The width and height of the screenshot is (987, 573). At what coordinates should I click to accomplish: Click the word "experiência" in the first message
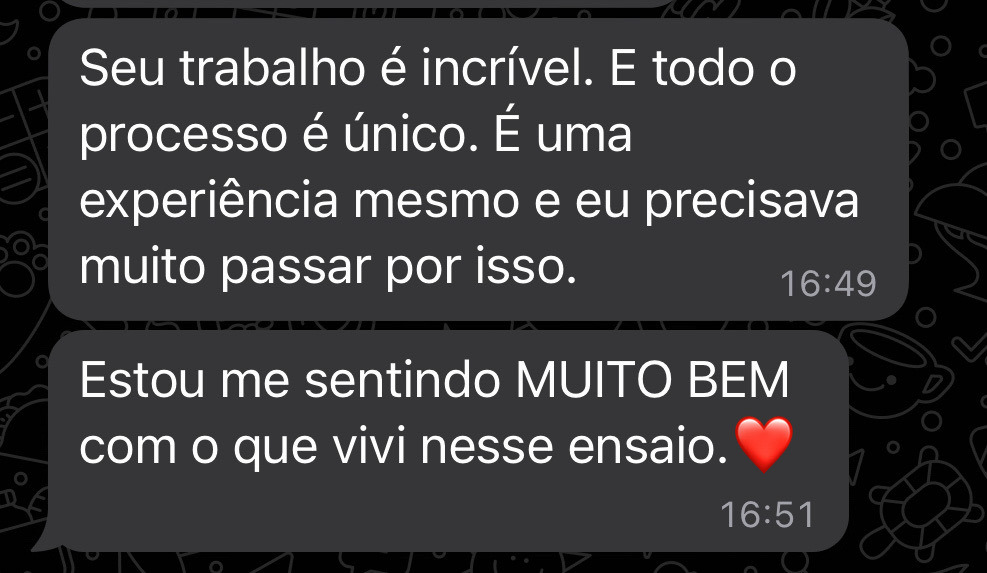209,202
